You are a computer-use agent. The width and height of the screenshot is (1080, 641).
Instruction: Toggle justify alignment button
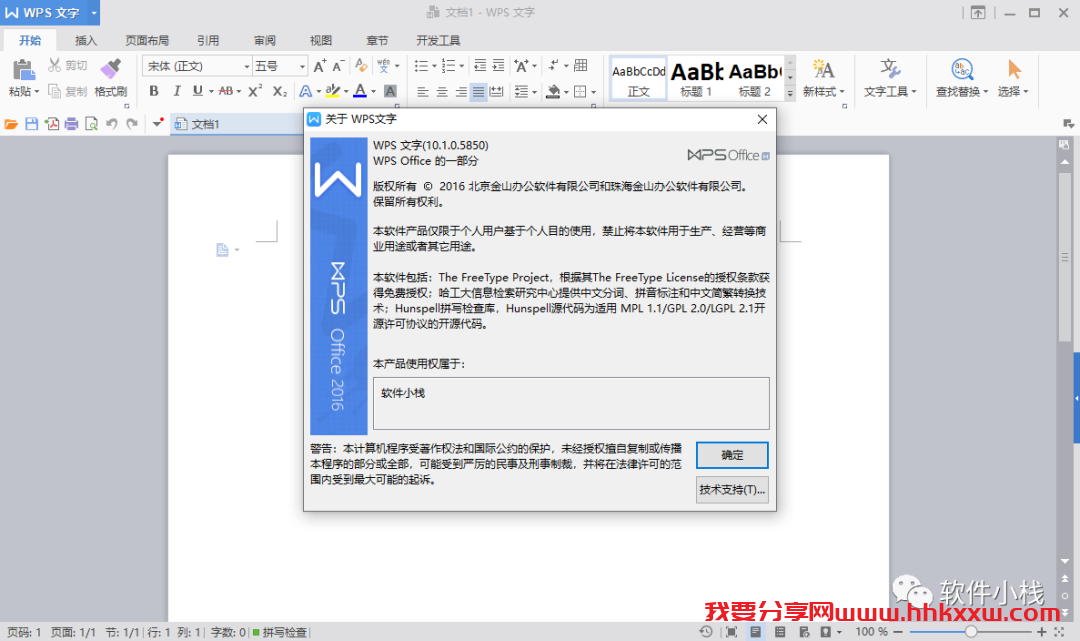tap(478, 92)
